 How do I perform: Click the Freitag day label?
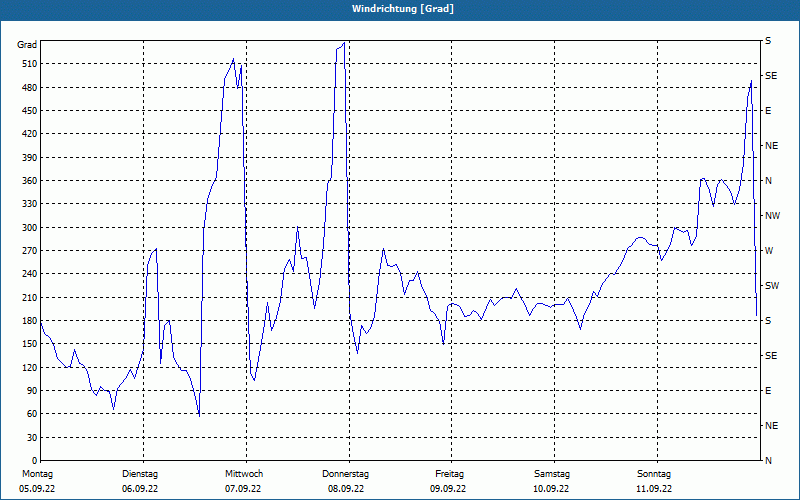tap(449, 474)
